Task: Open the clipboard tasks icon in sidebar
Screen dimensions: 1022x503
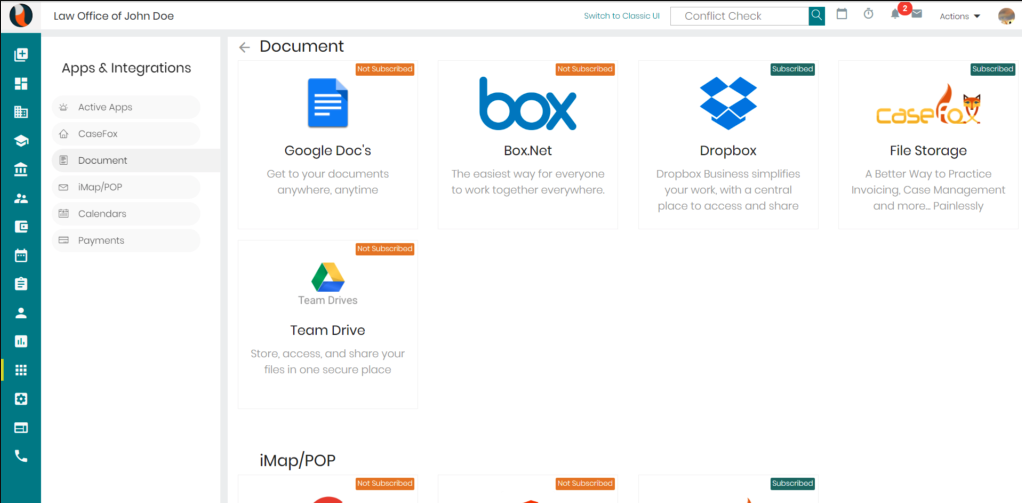Action: [21, 284]
